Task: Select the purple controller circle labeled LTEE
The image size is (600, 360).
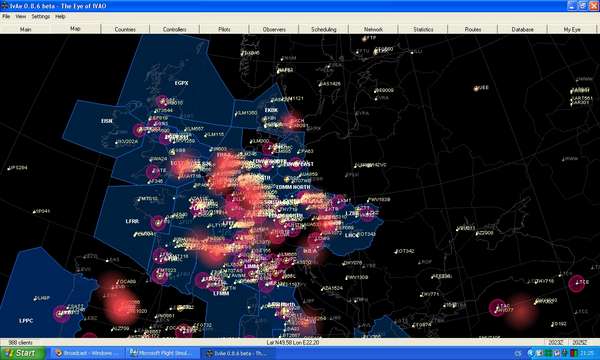Action: 577,283
